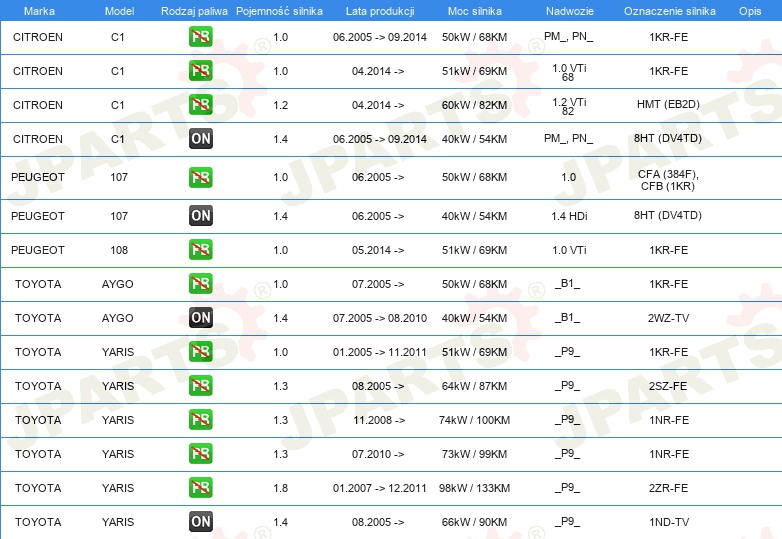This screenshot has width=782, height=539.
Task: Click the 73kW / 99KM power cell
Action: coord(474,454)
